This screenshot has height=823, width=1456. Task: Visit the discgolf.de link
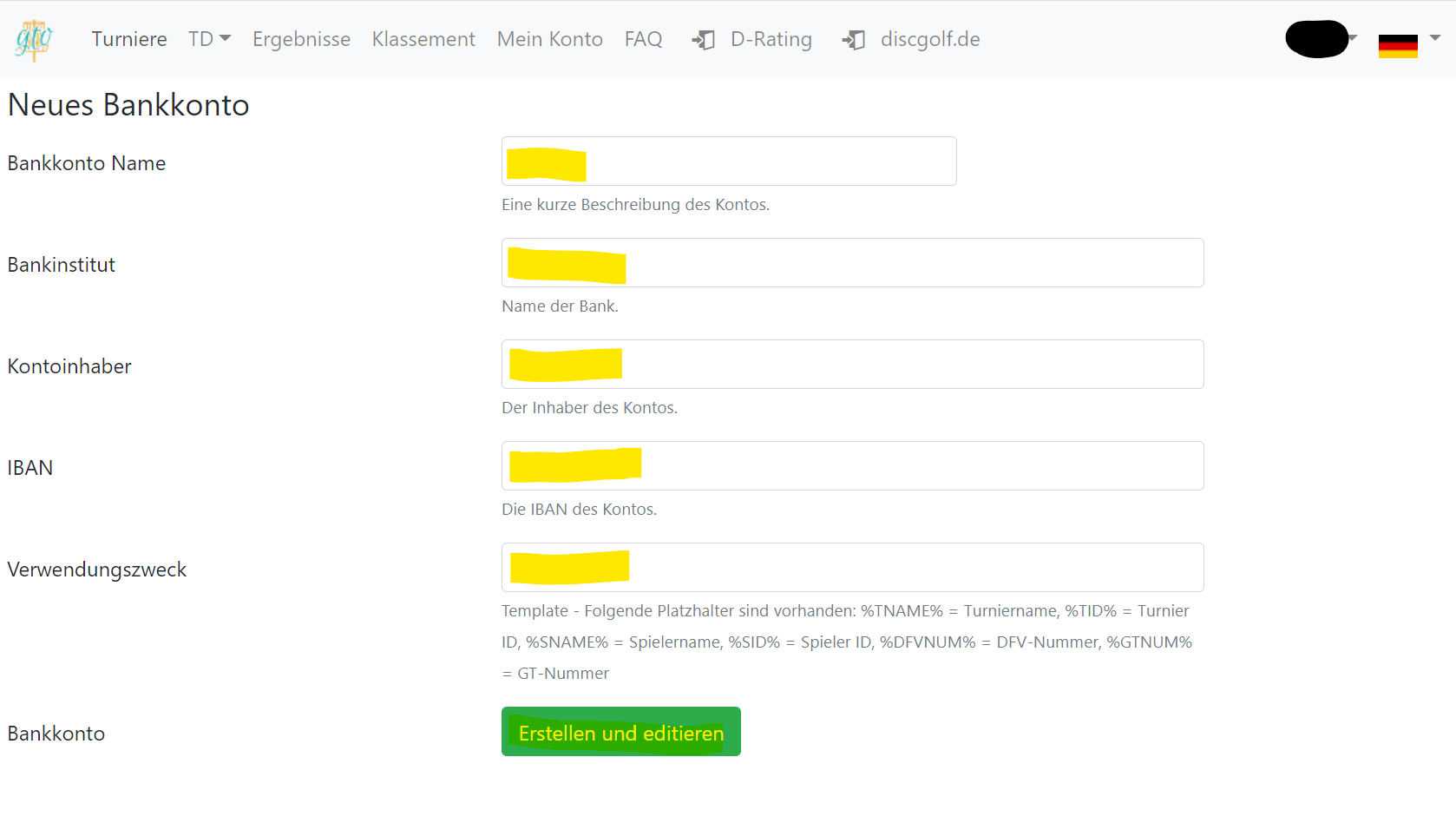[x=930, y=39]
